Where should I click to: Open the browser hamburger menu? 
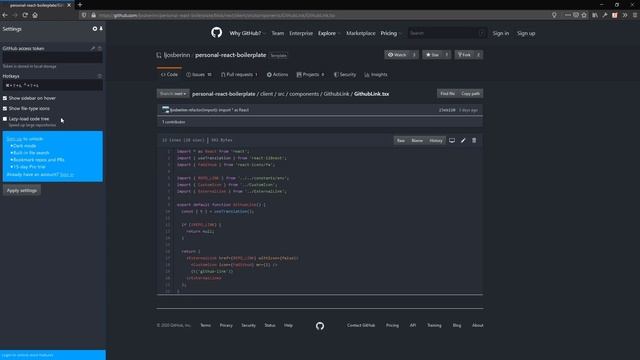point(635,15)
